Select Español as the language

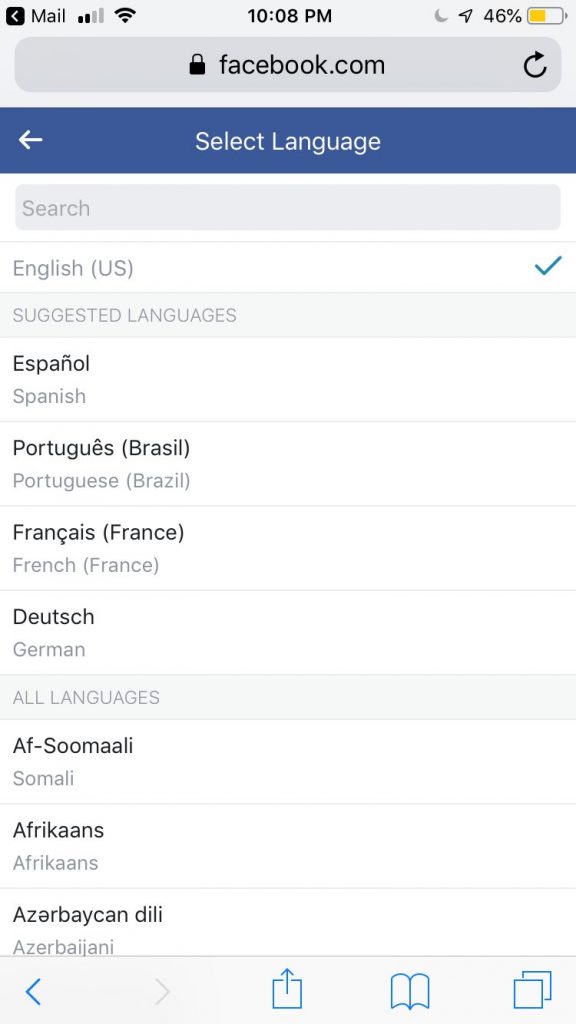pos(288,379)
